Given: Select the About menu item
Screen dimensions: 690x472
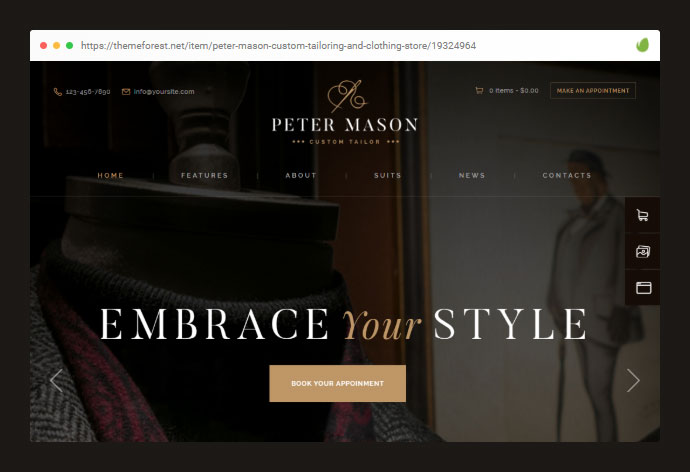Looking at the screenshot, I should click(x=301, y=175).
